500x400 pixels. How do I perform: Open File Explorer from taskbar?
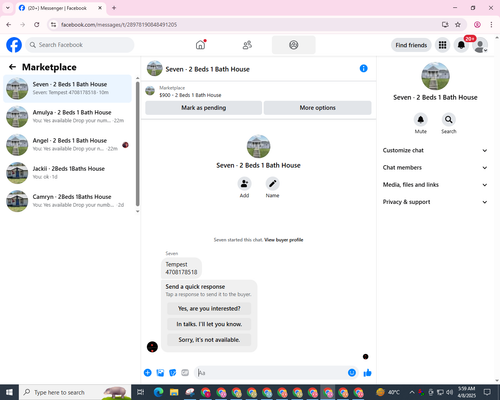[x=174, y=392]
